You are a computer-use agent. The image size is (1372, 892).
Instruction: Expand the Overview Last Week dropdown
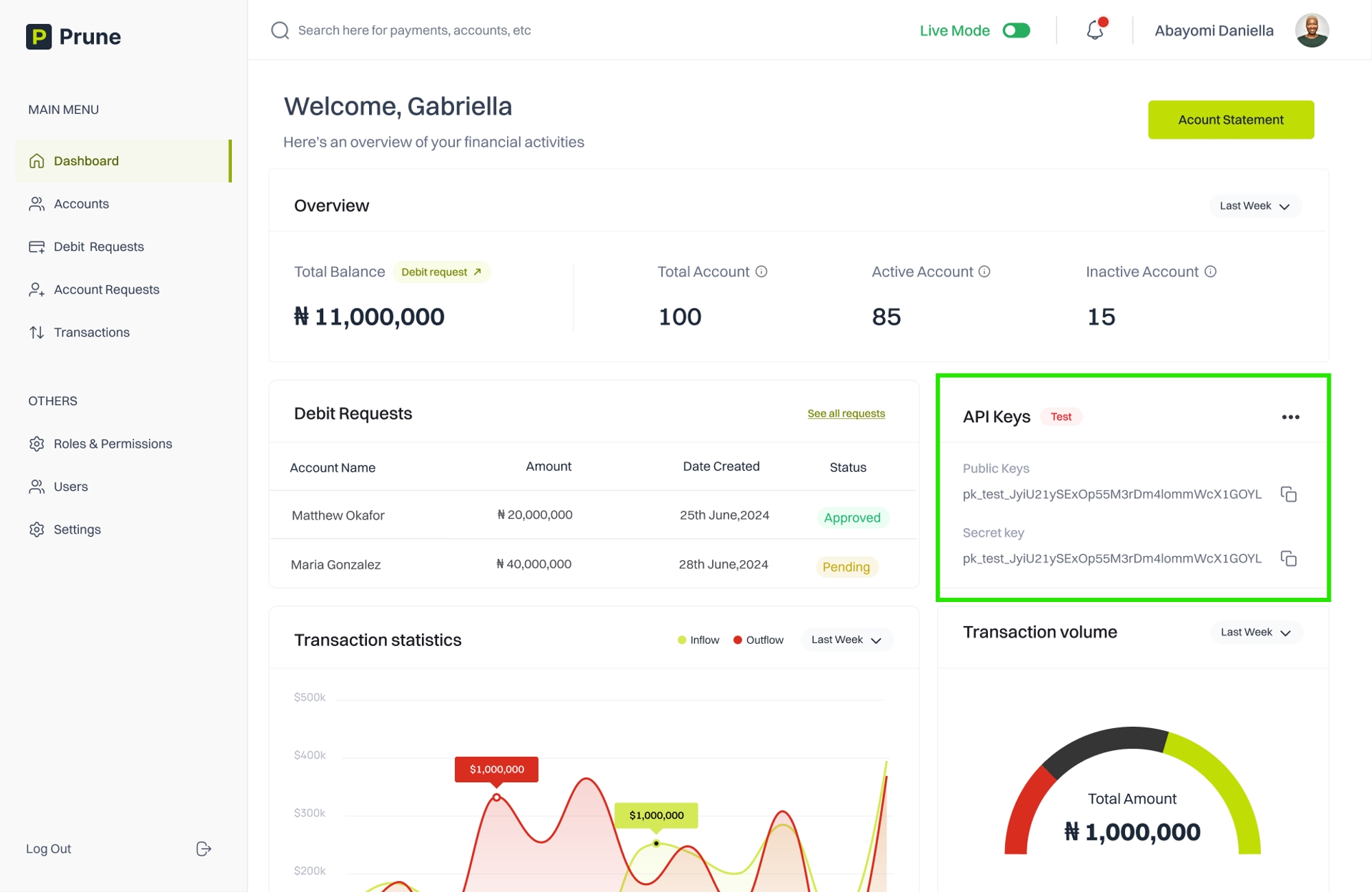(x=1255, y=206)
